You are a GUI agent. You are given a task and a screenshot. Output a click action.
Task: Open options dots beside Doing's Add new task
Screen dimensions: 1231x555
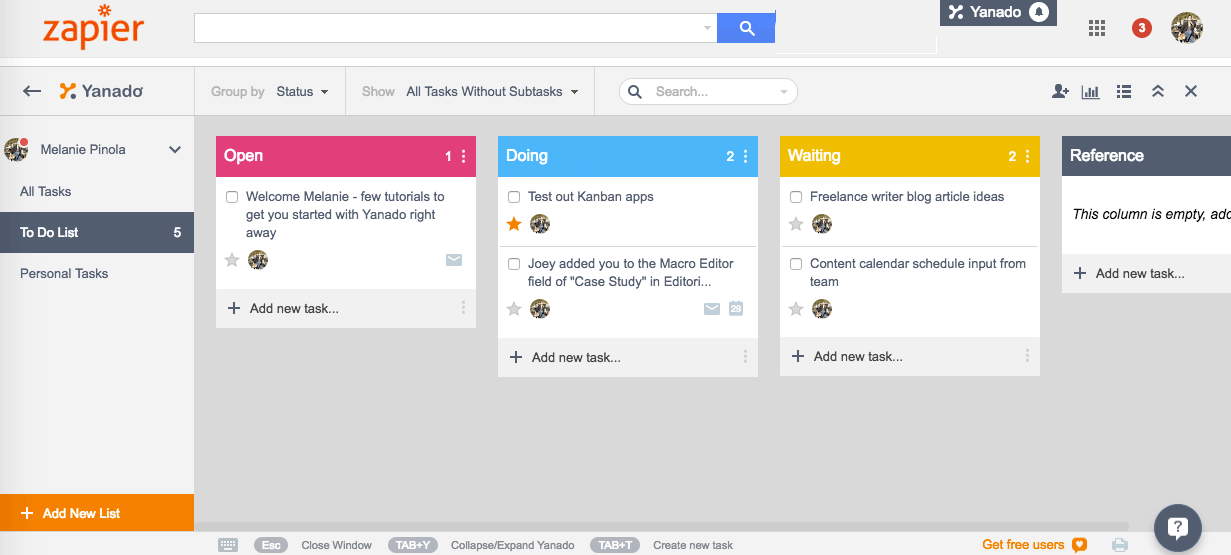click(745, 357)
